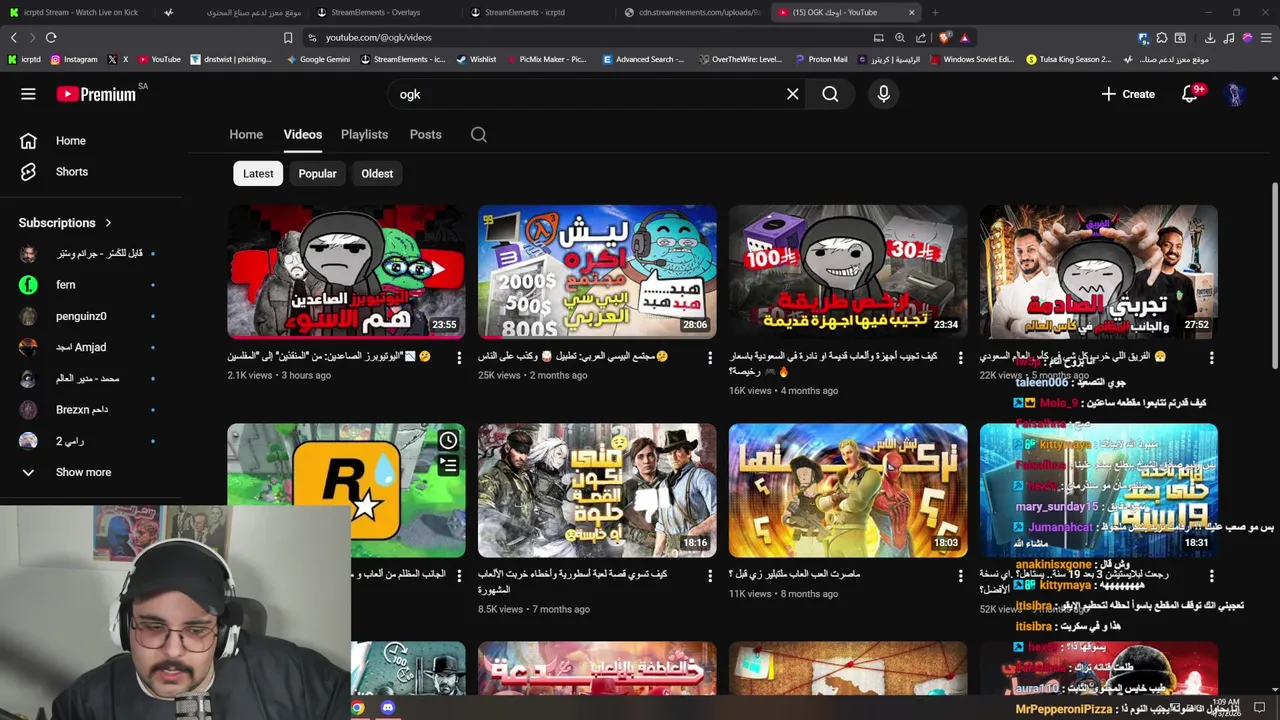Screen dimensions: 1280x720
Task: Open the notifications bell
Action: pyautogui.click(x=1190, y=94)
